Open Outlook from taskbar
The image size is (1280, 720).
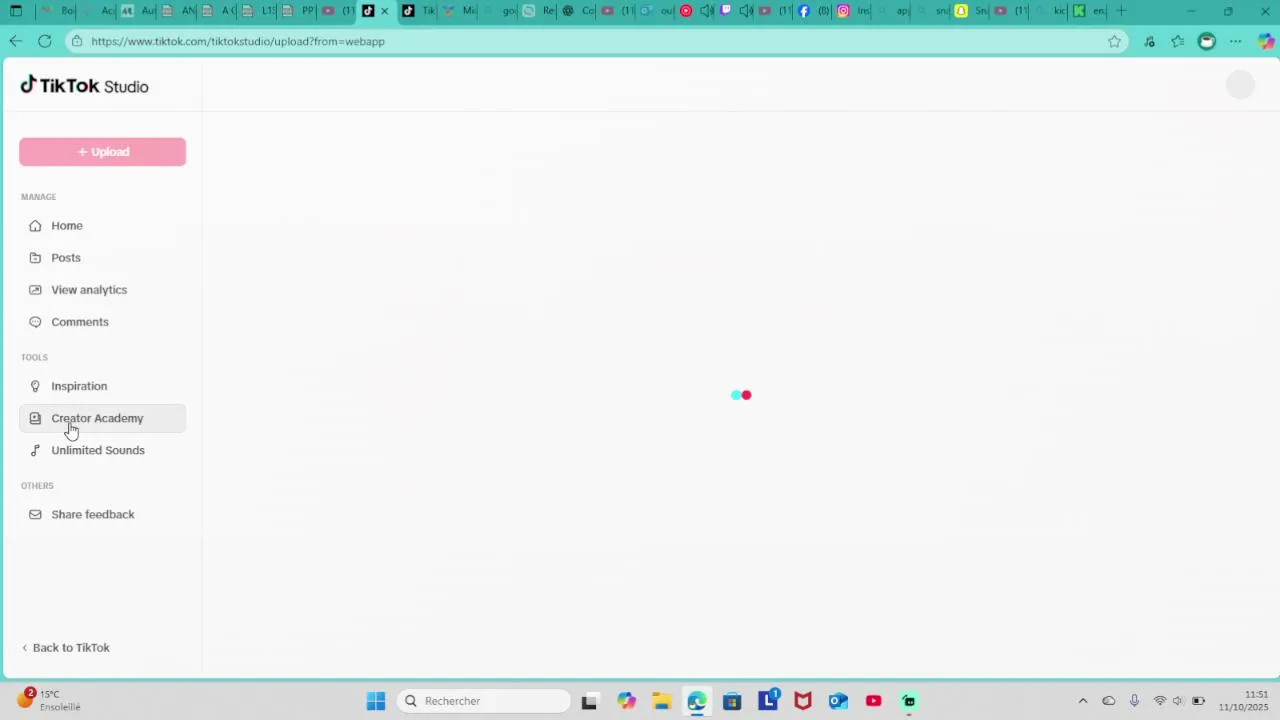tap(838, 701)
